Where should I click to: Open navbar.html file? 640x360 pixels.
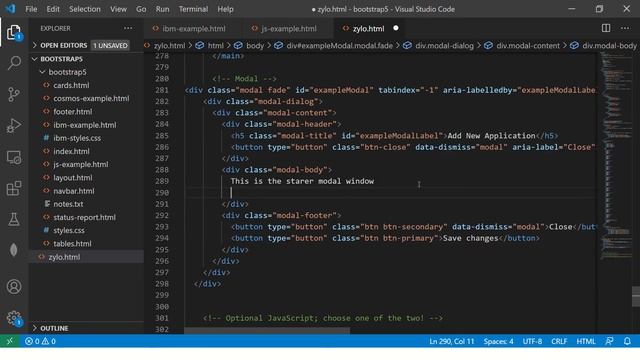(73, 191)
